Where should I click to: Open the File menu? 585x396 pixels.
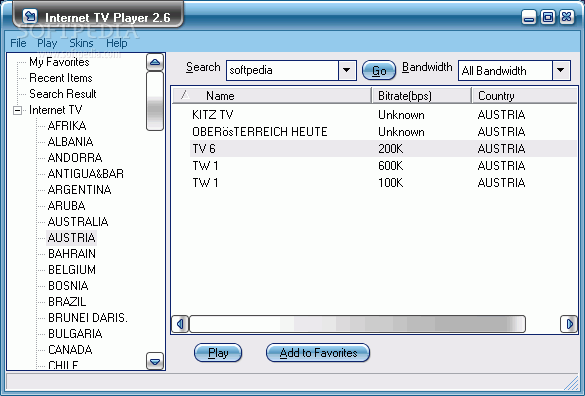tap(18, 43)
